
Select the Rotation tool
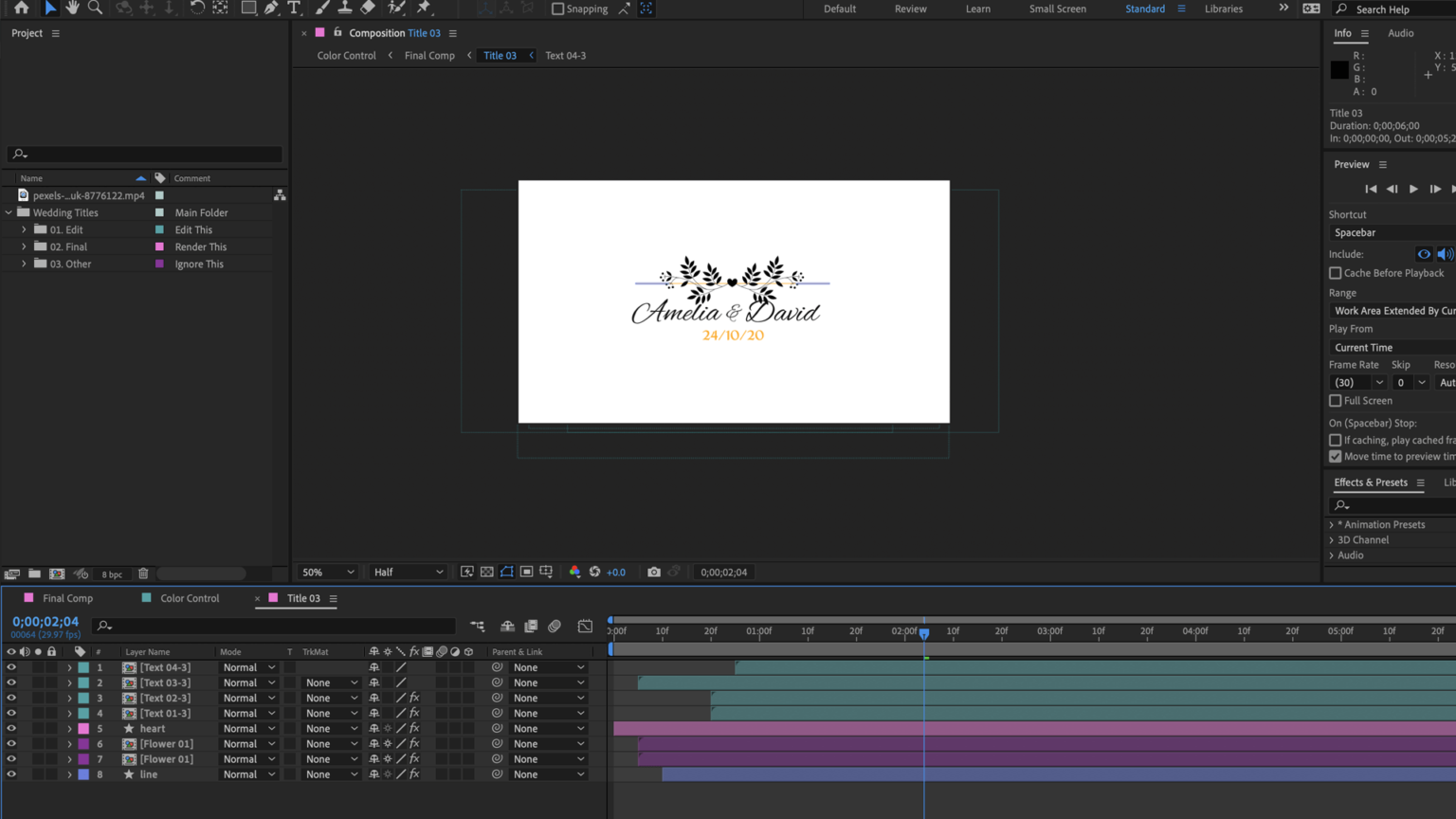[198, 9]
